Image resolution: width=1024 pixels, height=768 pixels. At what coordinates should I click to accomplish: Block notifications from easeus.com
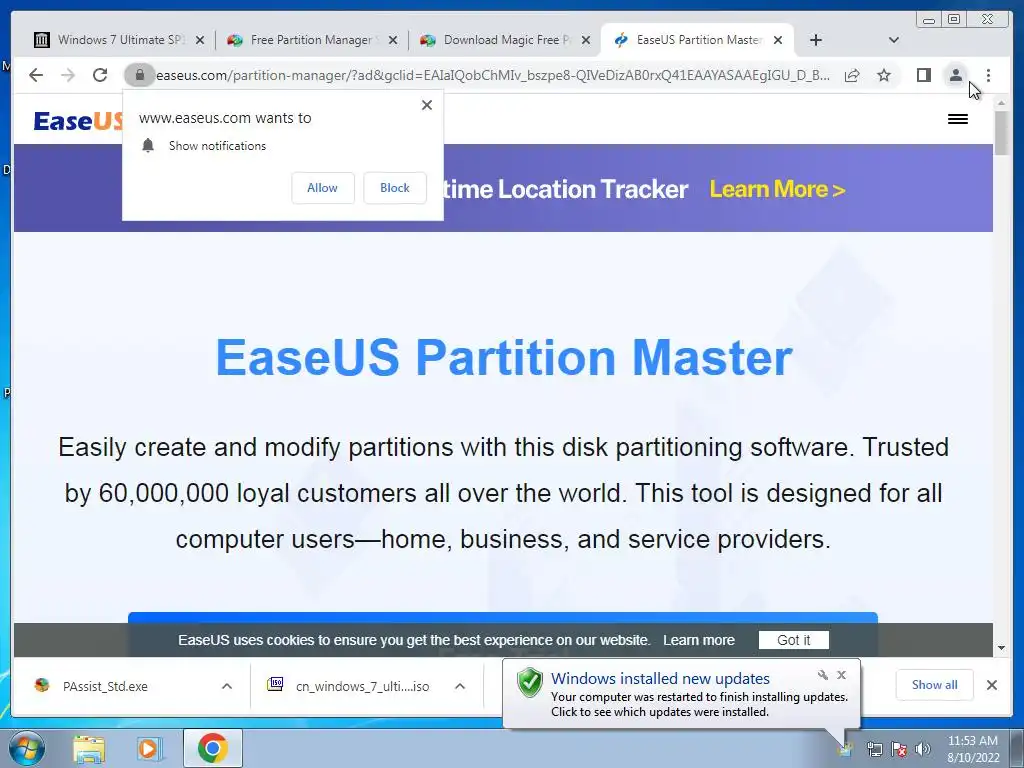394,187
